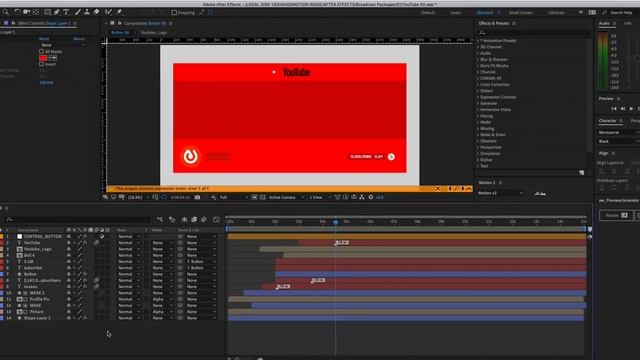Open the Montserrat font family dropdown
The height and width of the screenshot is (360, 640).
pos(618,133)
